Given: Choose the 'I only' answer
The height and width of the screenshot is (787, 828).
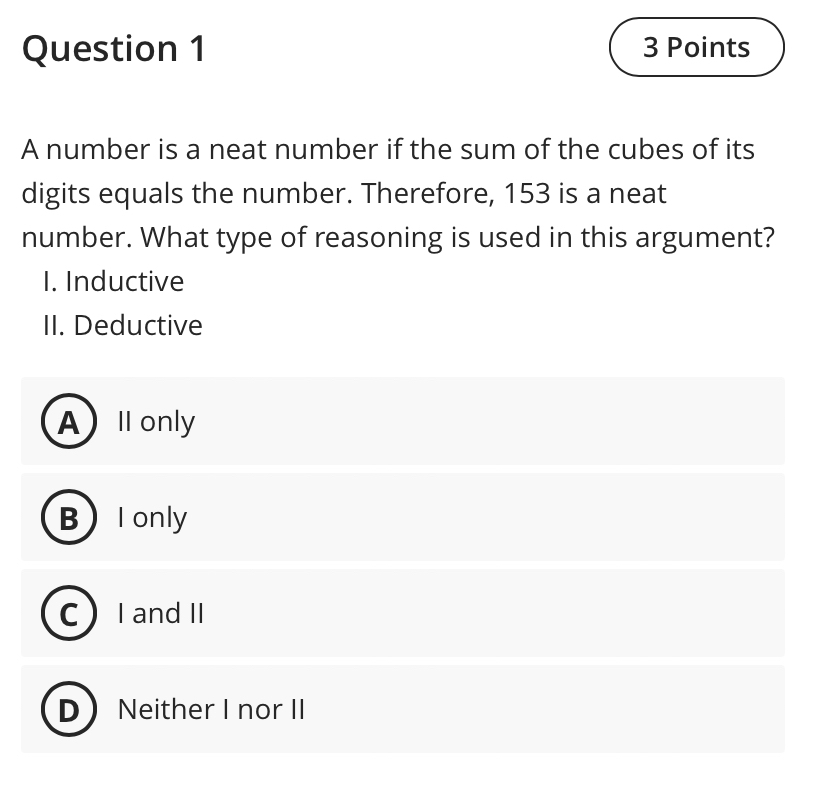Looking at the screenshot, I should click(152, 518).
